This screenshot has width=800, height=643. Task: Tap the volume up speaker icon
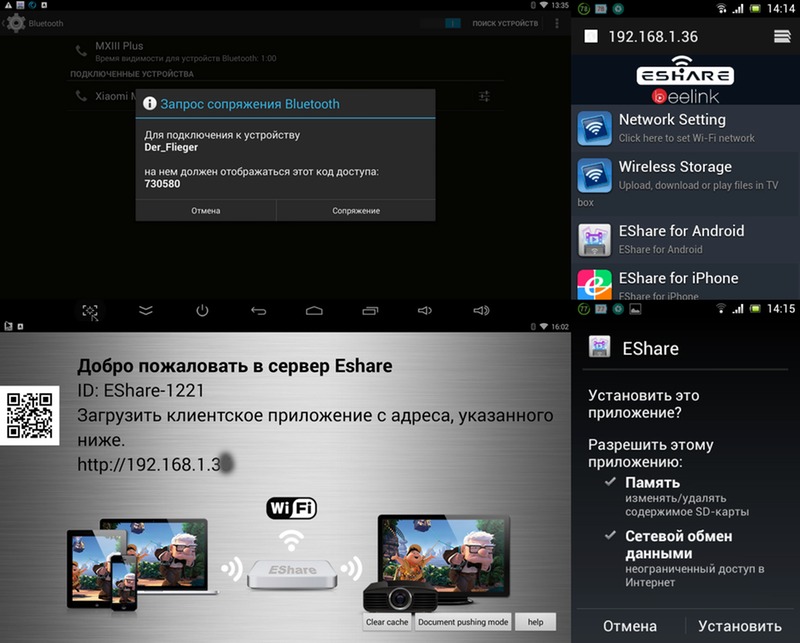point(481,311)
